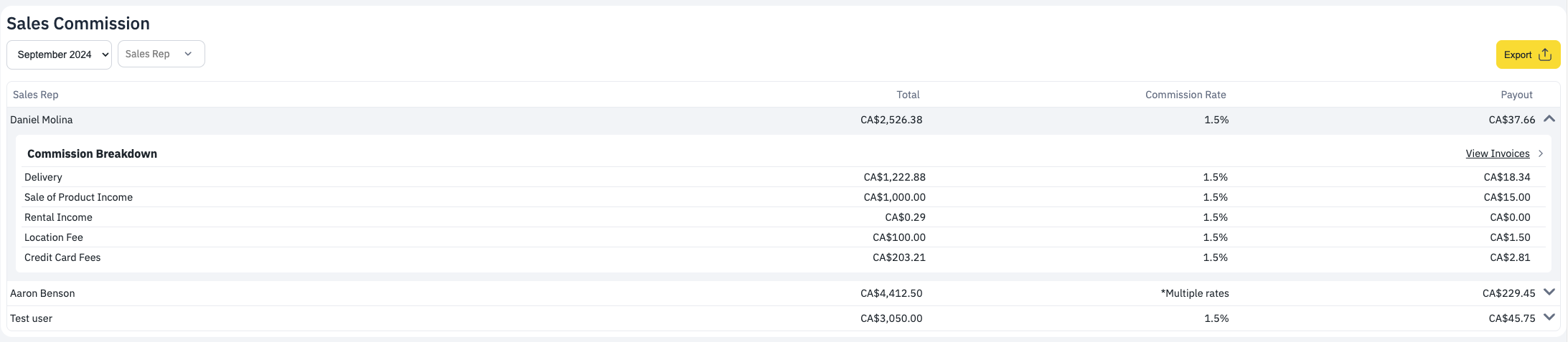1568x342 pixels.
Task: Collapse Daniel Molina's commission breakdown
Action: (x=1549, y=119)
